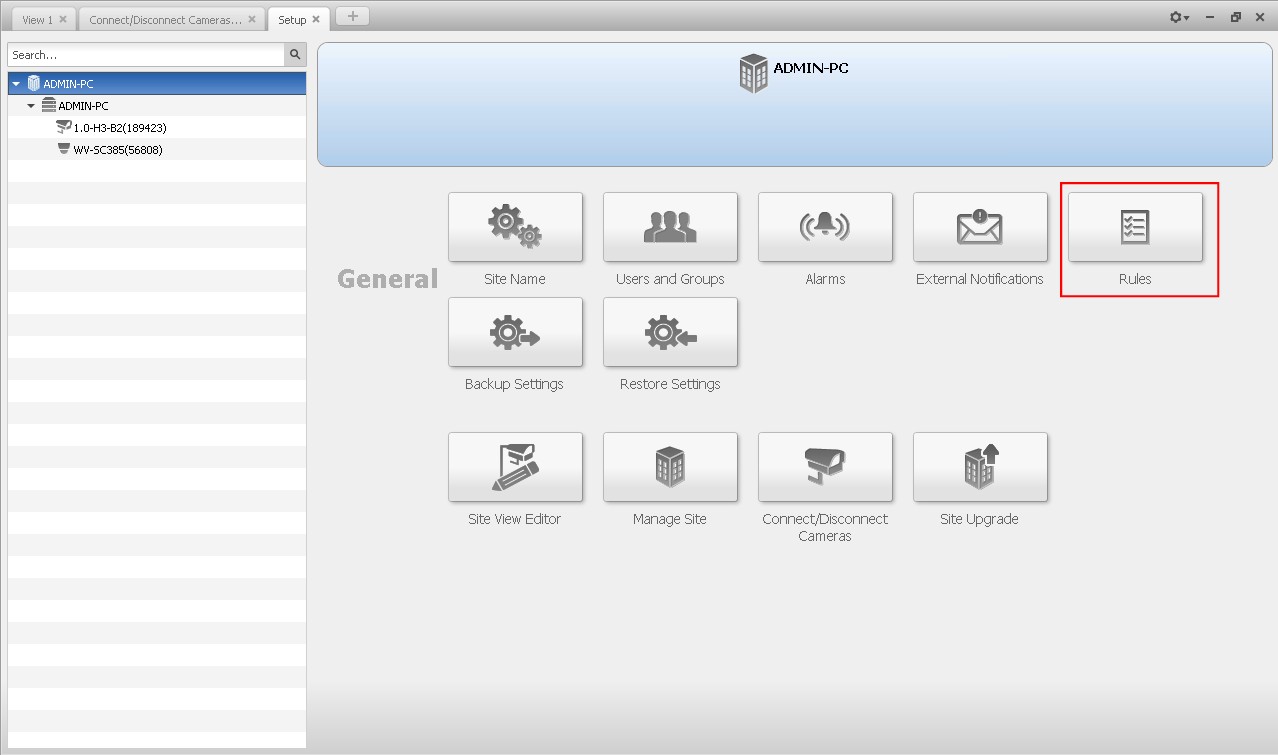Close the Connect/Disconnect Cameras tab
The width and height of the screenshot is (1278, 755).
(251, 20)
